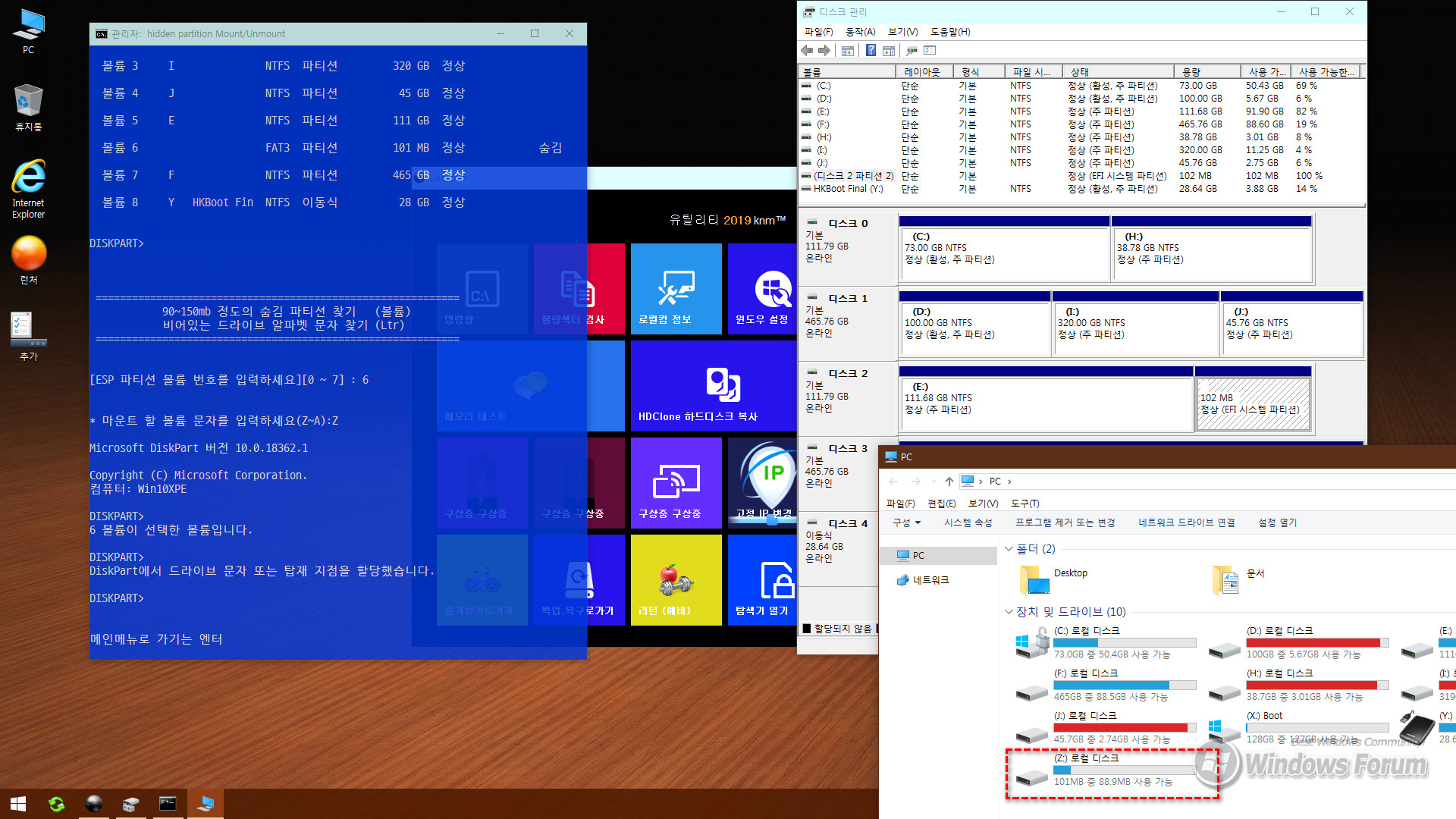
Task: Click (J:) 로컬 디스크 usage bar
Action: click(x=1125, y=728)
